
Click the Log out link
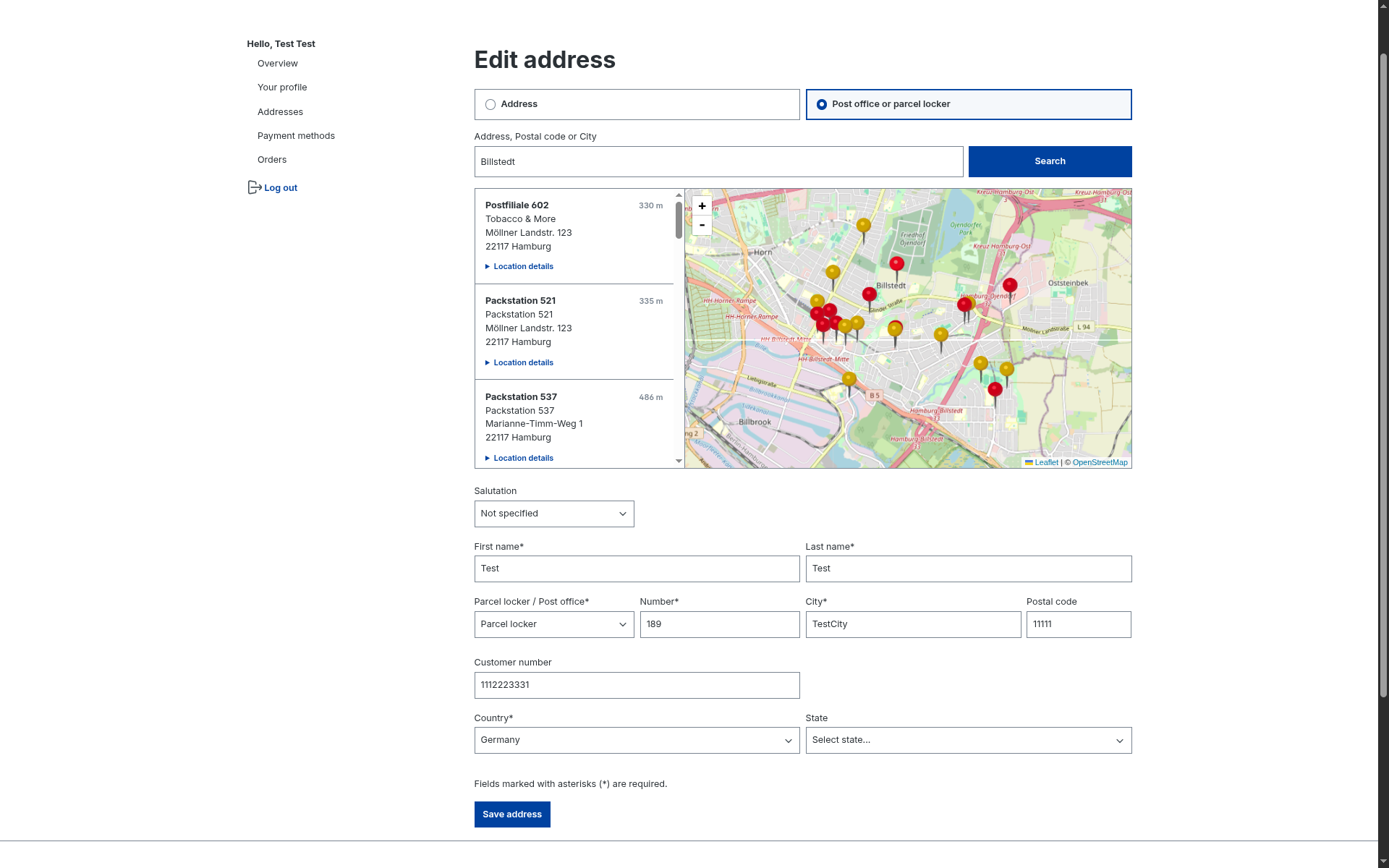click(x=281, y=188)
